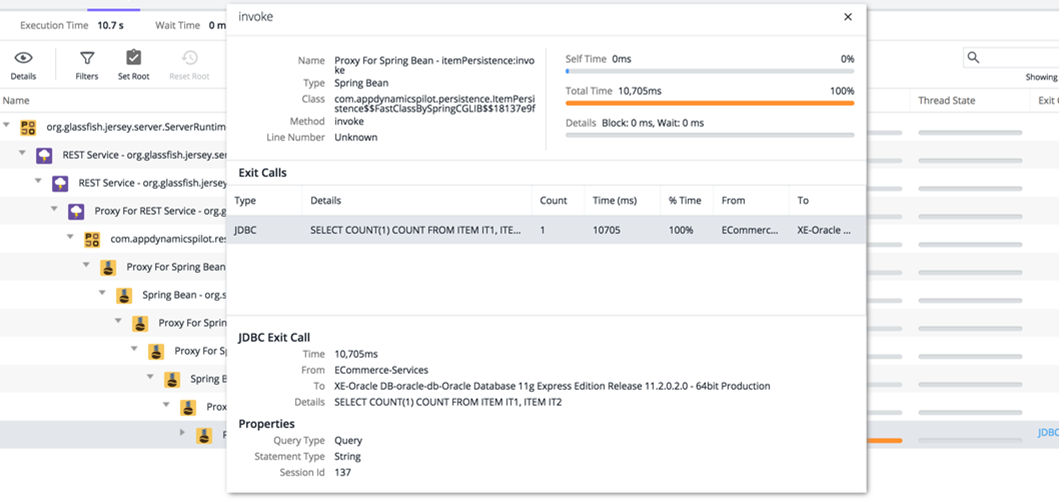Sort exit calls by To column
1059x500 pixels.
pos(802,201)
